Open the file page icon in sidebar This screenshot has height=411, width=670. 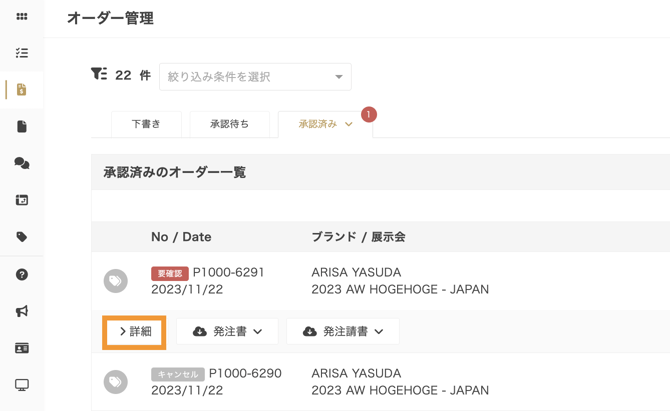(22, 127)
